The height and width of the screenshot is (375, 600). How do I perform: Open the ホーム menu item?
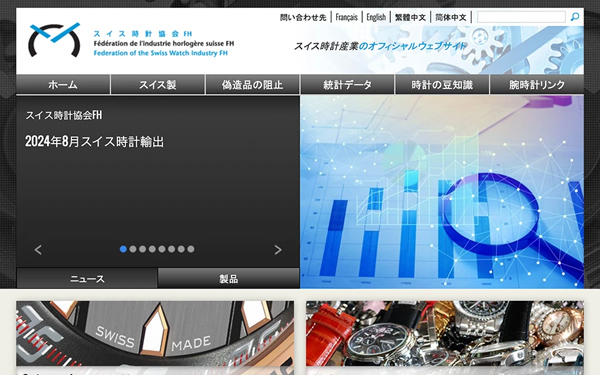click(x=63, y=85)
